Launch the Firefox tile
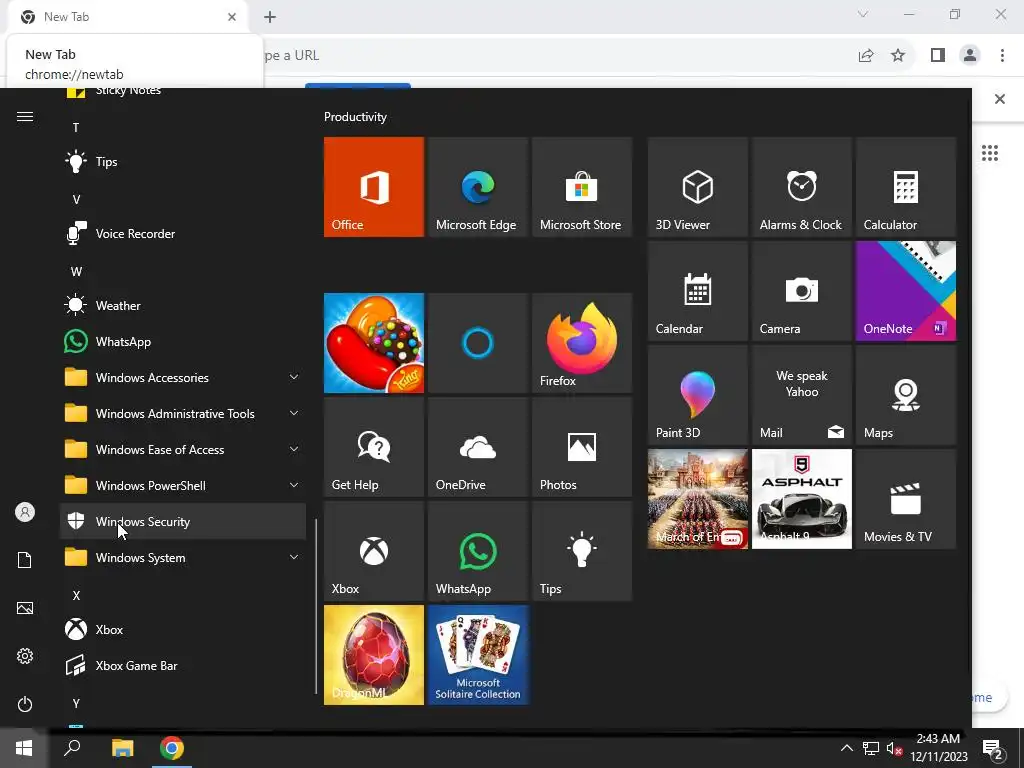1024x768 pixels. coord(582,343)
